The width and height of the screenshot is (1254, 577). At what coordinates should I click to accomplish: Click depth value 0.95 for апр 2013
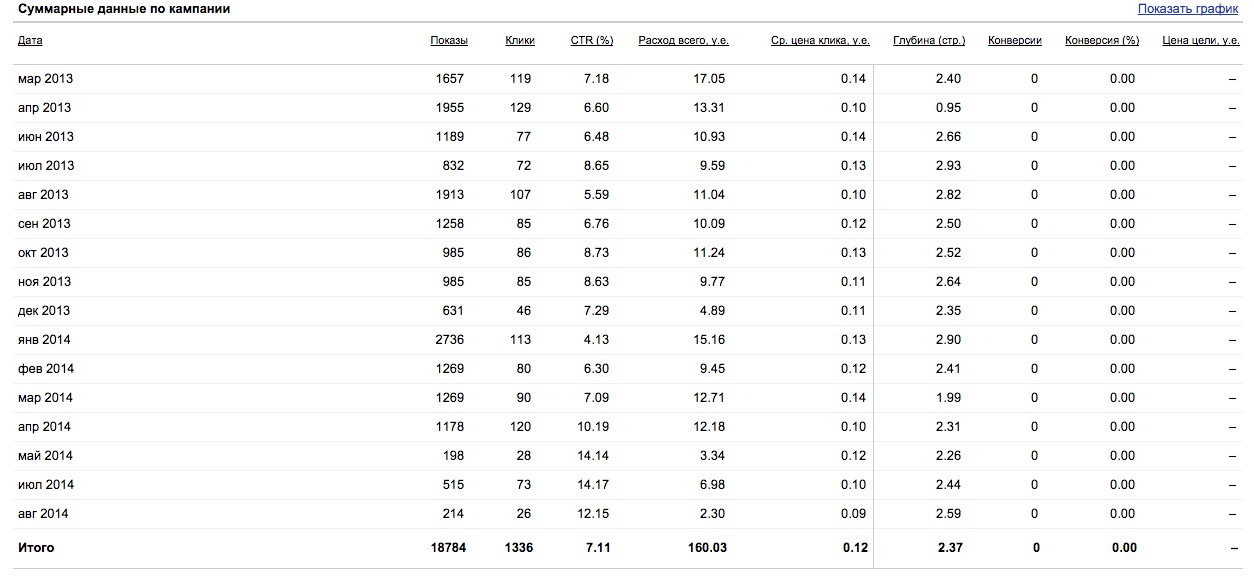948,108
